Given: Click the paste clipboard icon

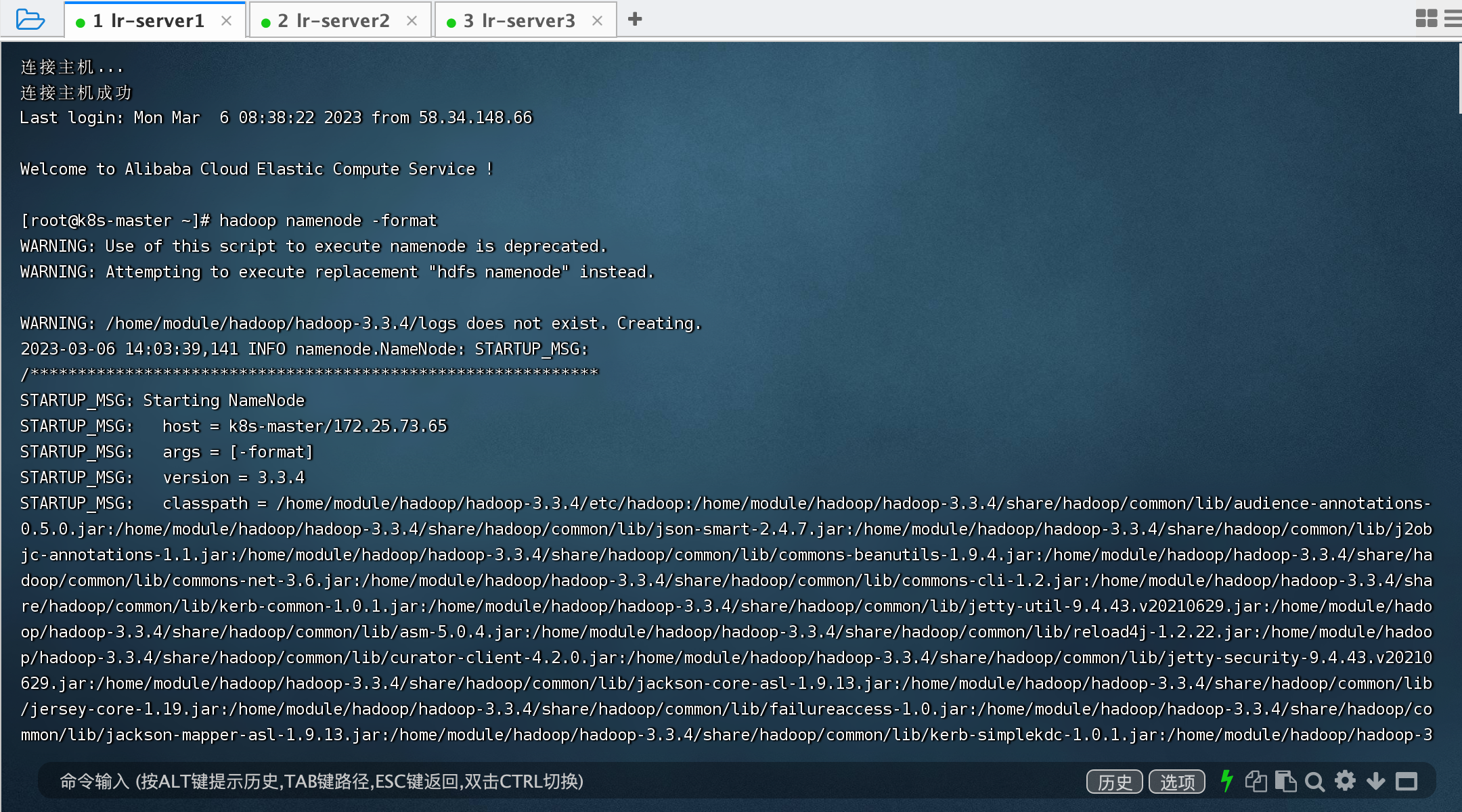Looking at the screenshot, I should point(1285,782).
